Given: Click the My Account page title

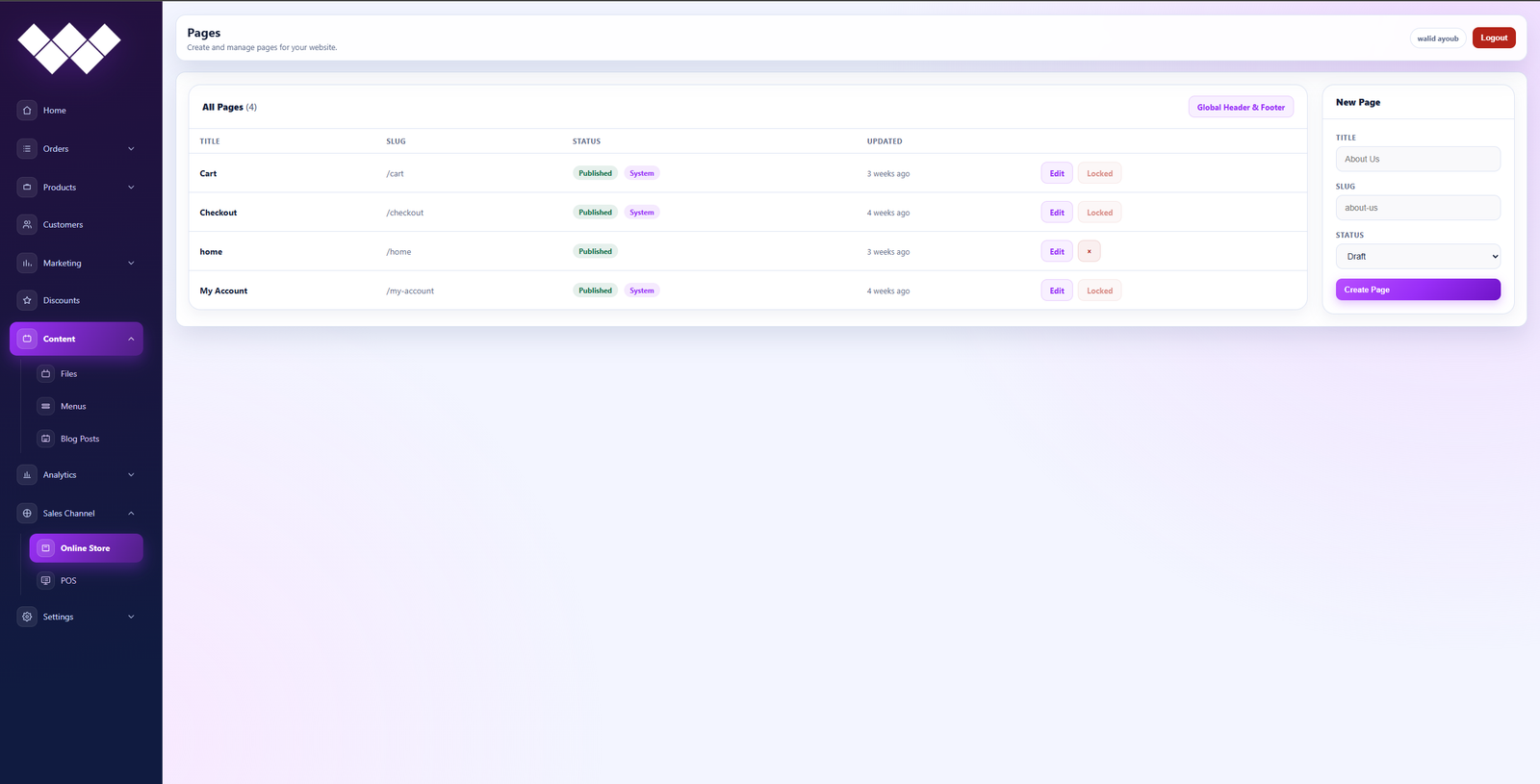Looking at the screenshot, I should coord(223,291).
